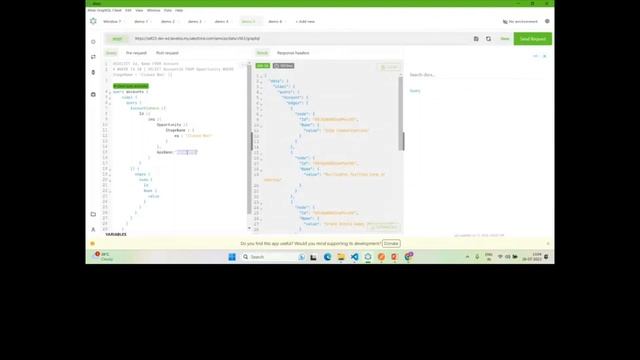The width and height of the screenshot is (640, 360).
Task: Open the account person sidebar icon
Action: click(93, 229)
